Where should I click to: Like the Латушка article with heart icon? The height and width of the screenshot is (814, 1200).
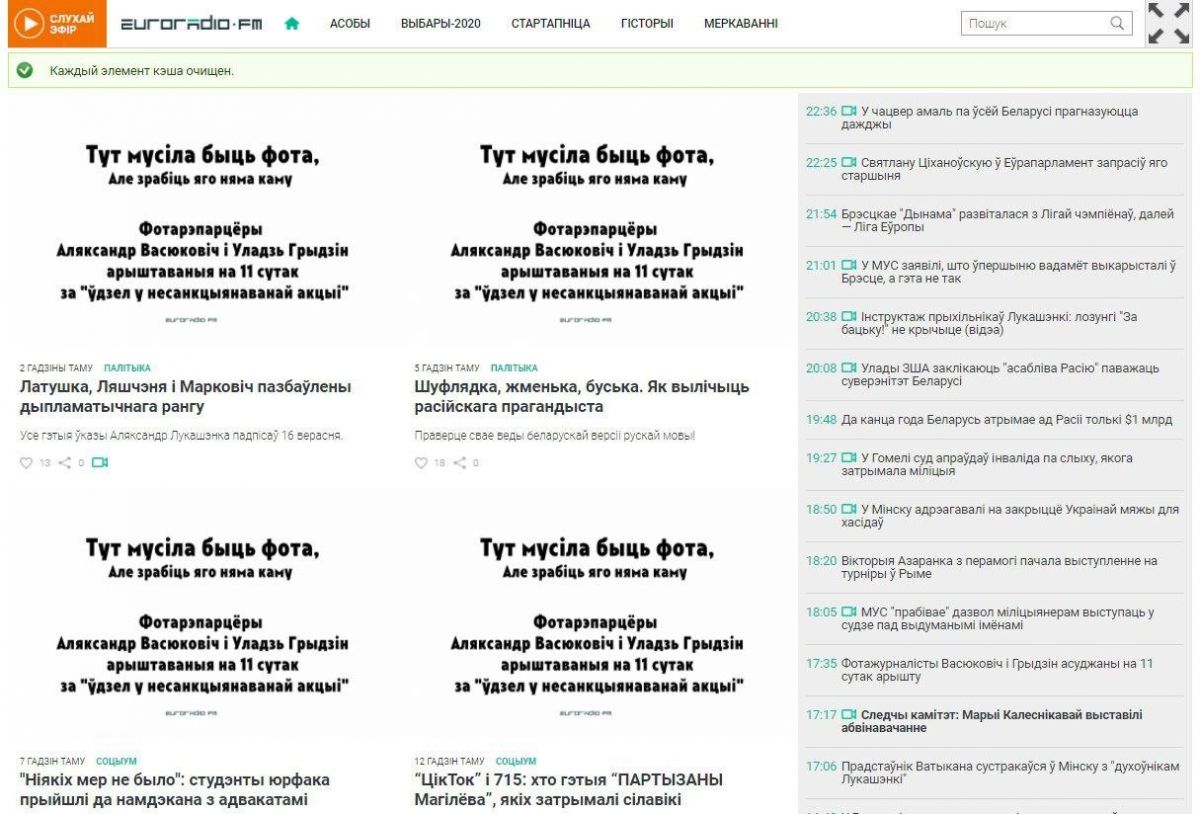pyautogui.click(x=27, y=463)
